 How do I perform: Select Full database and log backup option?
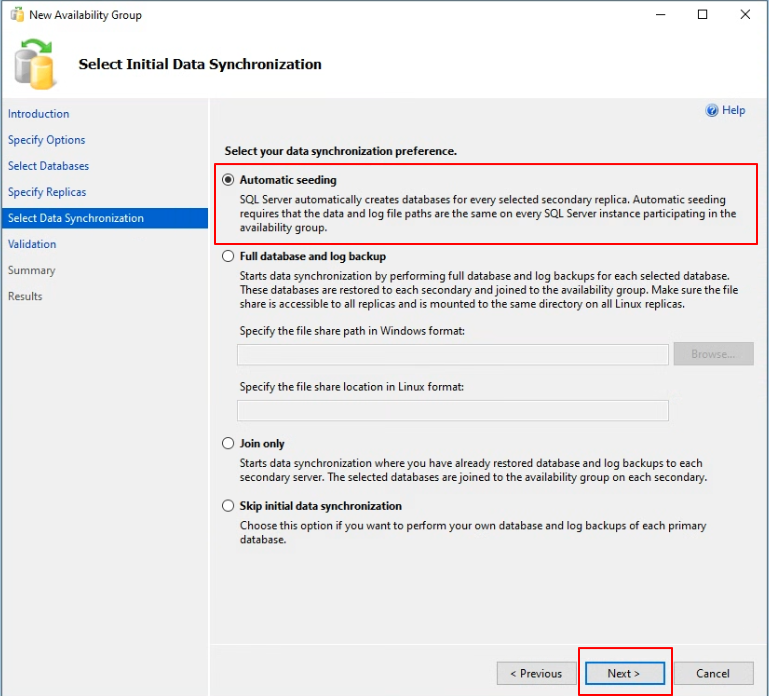click(228, 257)
